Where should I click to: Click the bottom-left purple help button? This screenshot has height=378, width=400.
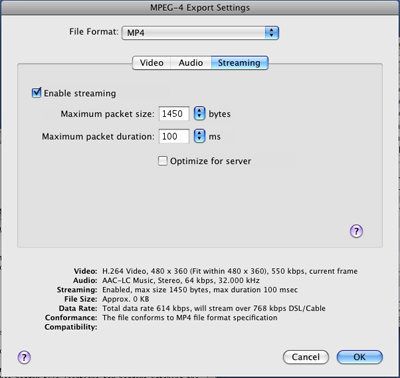point(24,357)
